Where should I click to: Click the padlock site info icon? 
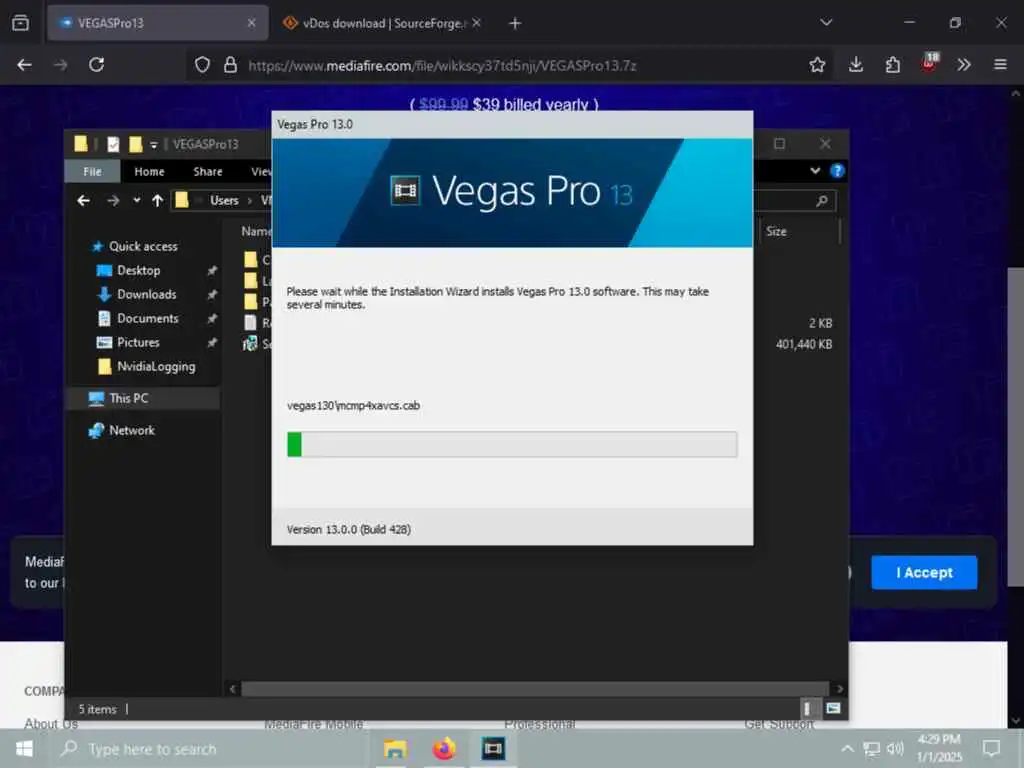(x=230, y=65)
